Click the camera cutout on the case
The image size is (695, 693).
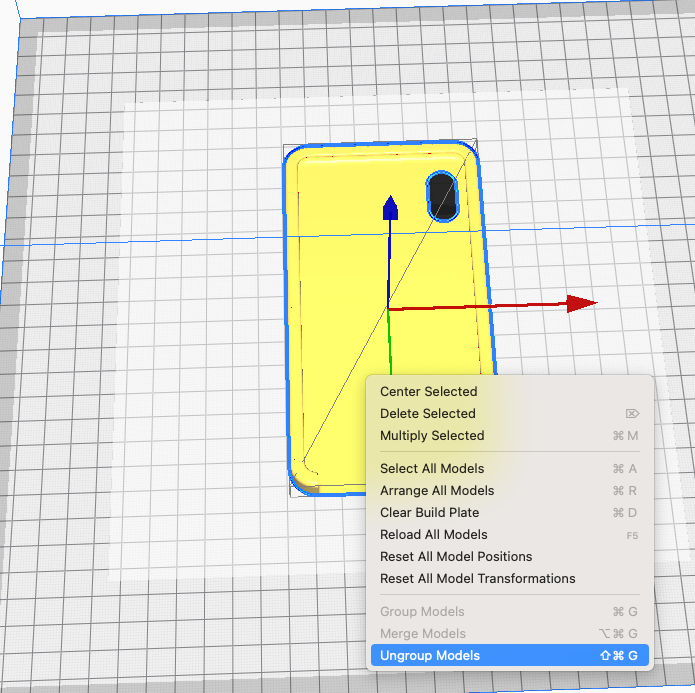coord(442,196)
